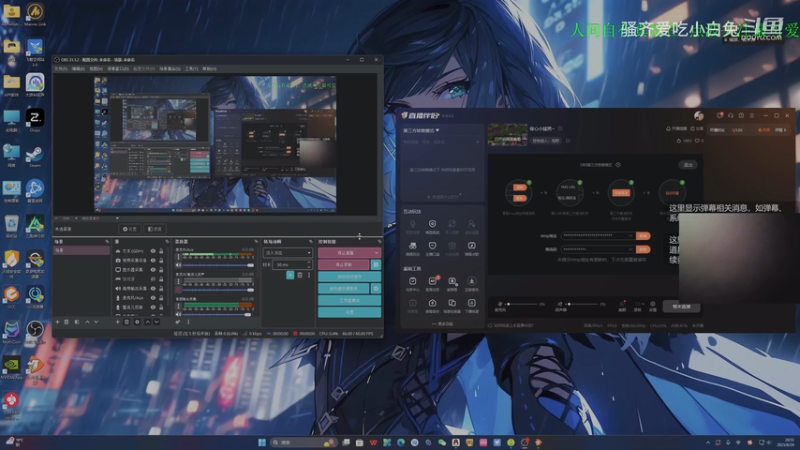This screenshot has height=450, width=800.
Task: Open customer service headset icon in companion
Action: pyautogui.click(x=731, y=116)
